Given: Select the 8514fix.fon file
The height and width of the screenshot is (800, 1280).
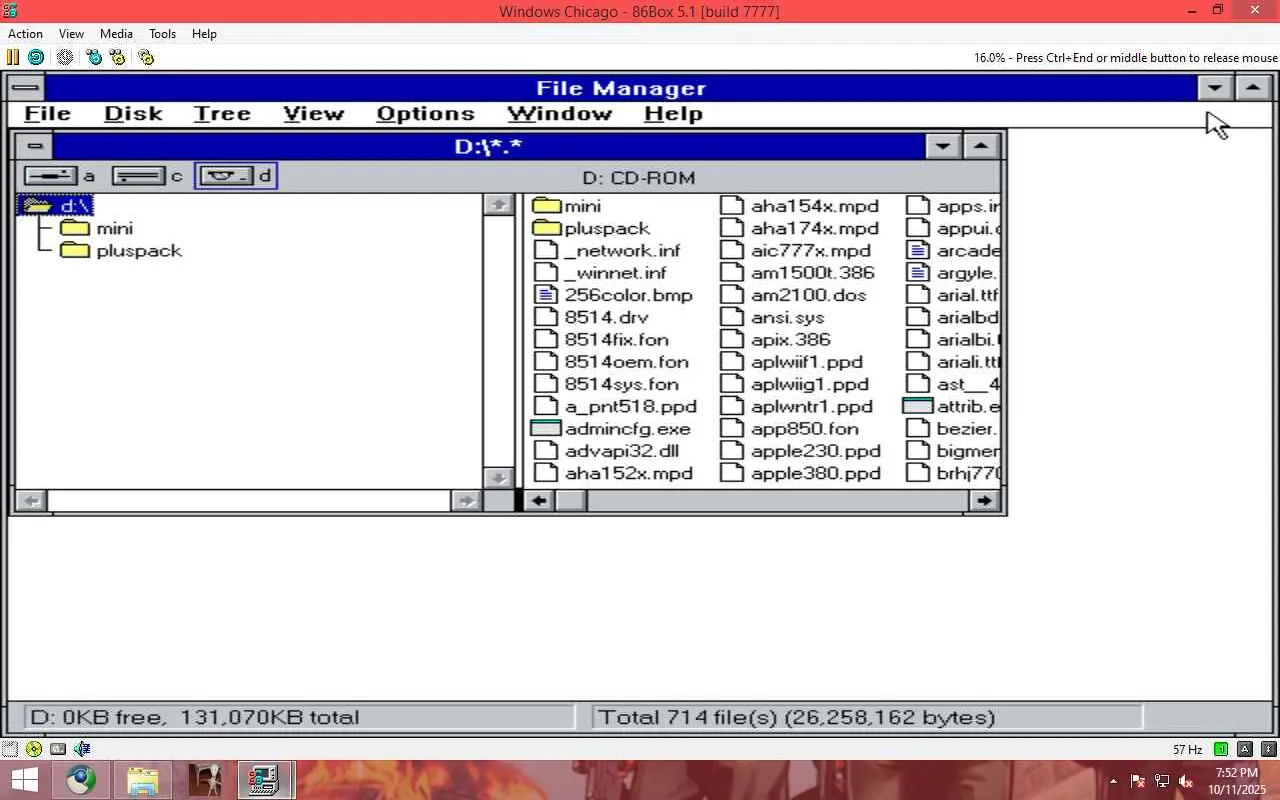Looking at the screenshot, I should [x=601, y=339].
